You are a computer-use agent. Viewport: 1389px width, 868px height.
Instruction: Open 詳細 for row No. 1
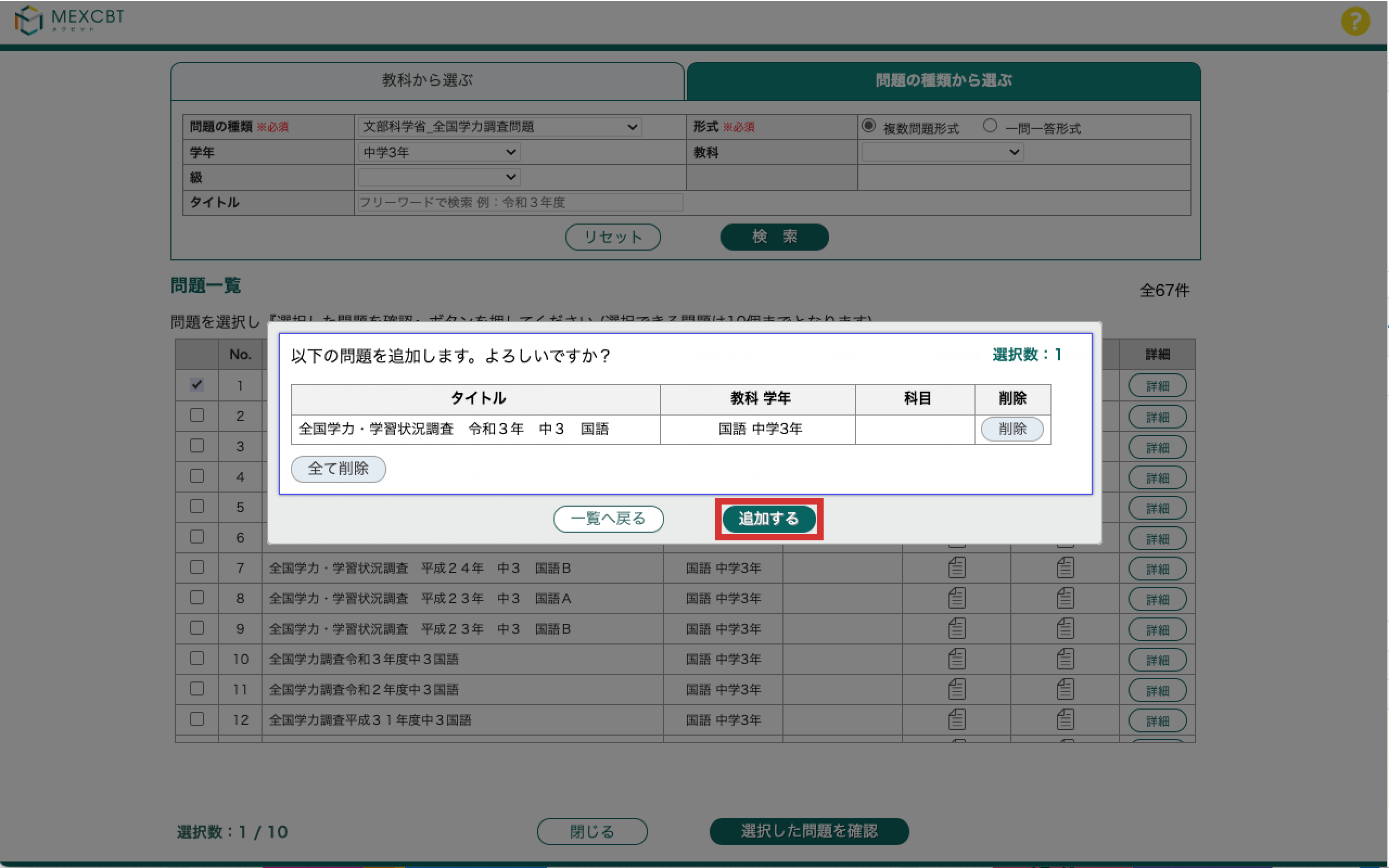[x=1157, y=386]
